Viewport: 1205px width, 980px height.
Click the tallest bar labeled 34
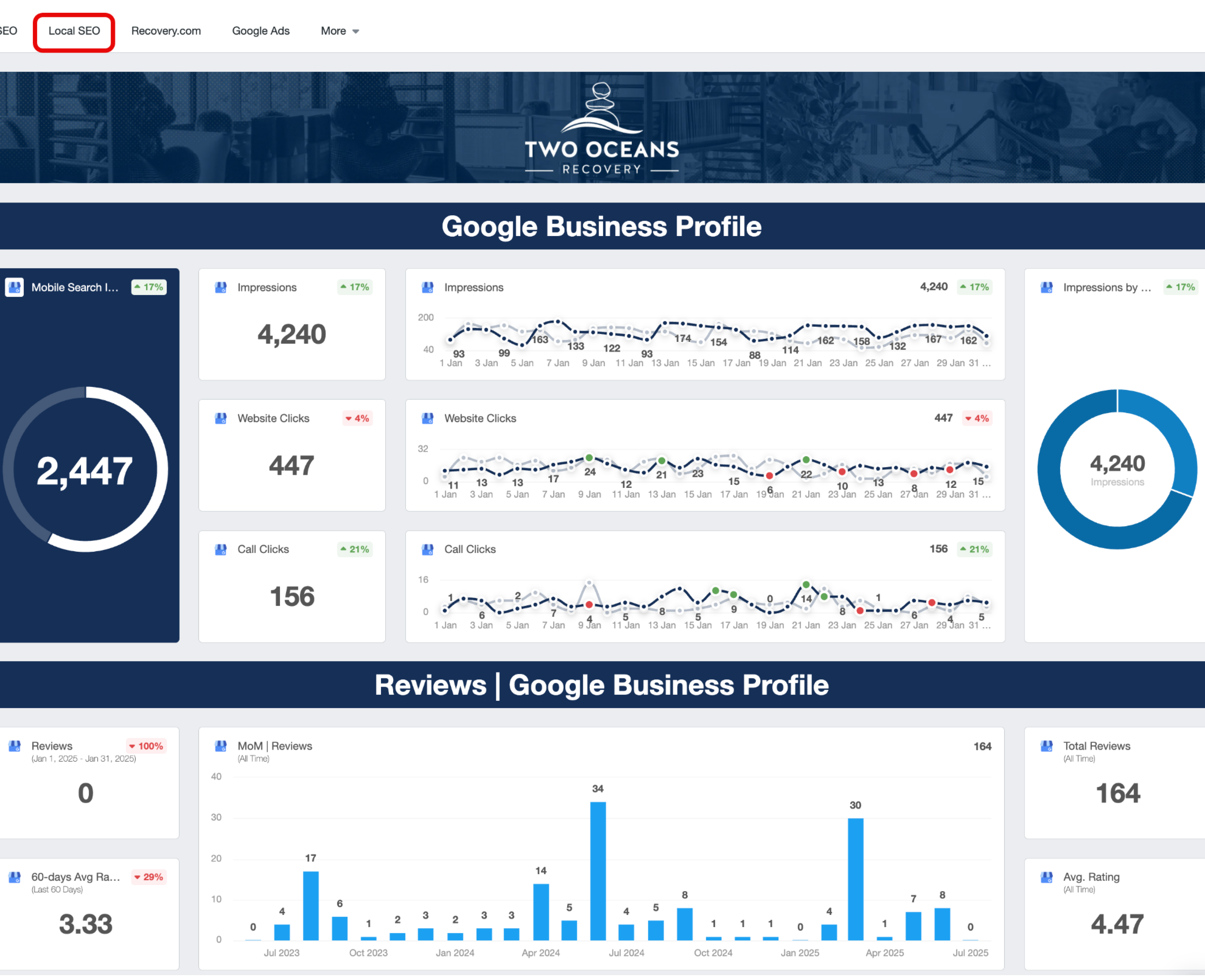tap(598, 871)
